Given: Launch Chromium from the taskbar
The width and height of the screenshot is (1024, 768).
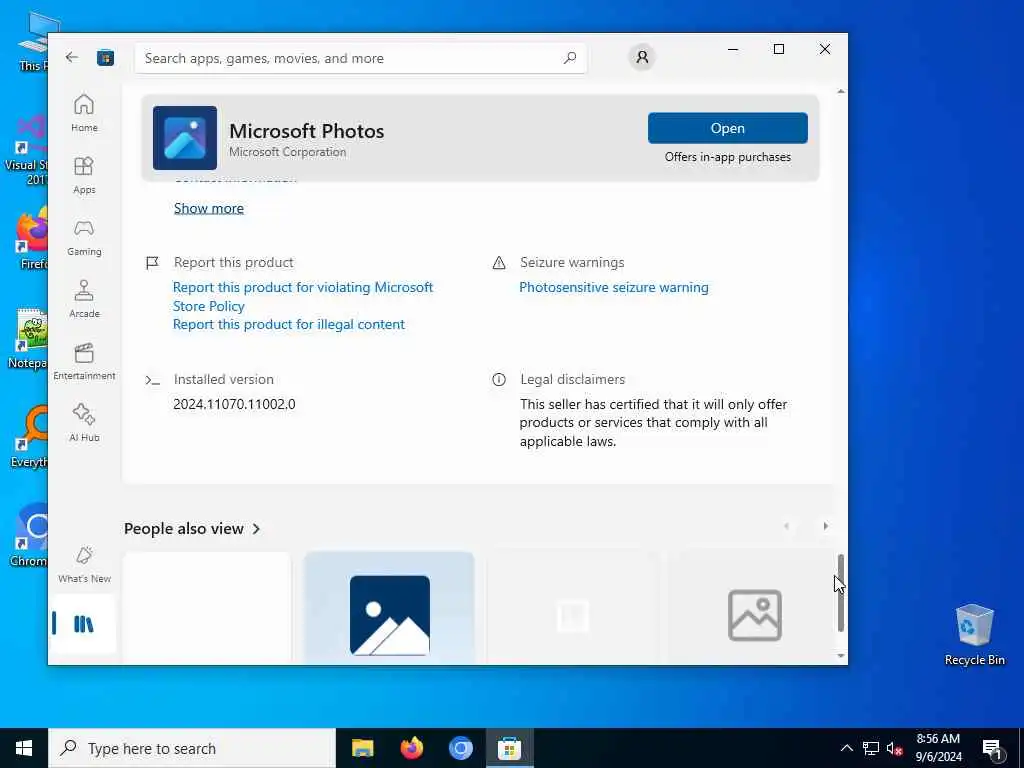Looking at the screenshot, I should [x=460, y=748].
